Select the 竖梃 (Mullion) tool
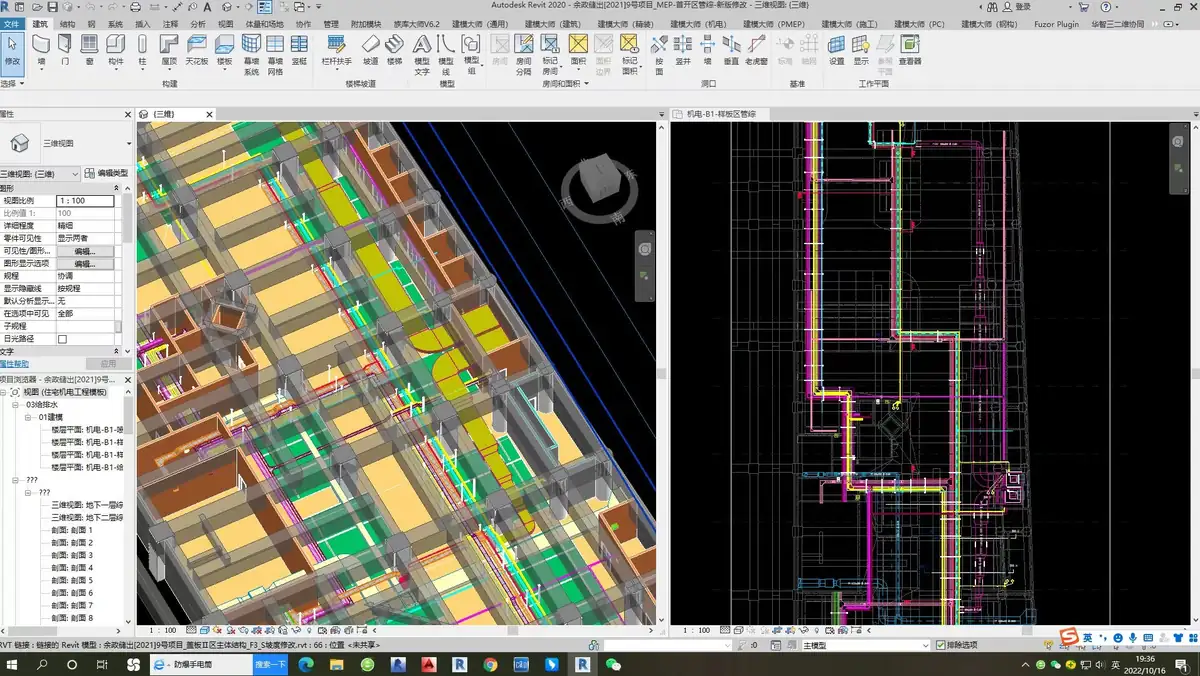This screenshot has width=1200, height=676. tap(299, 49)
